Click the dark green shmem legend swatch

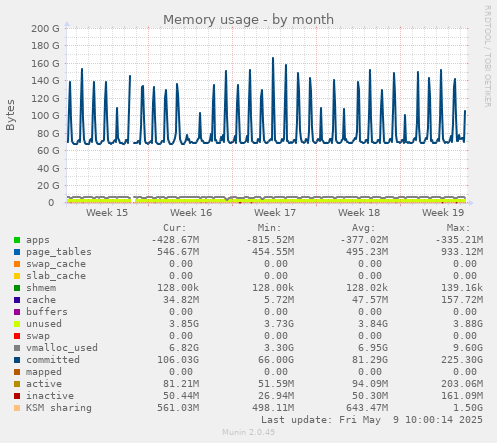point(17,288)
